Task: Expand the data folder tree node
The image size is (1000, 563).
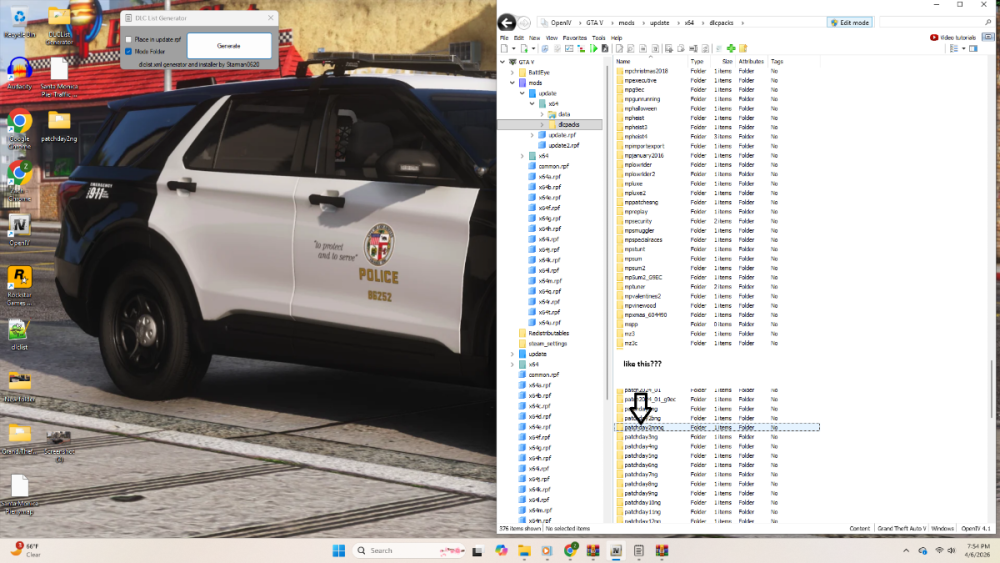Action: pyautogui.click(x=543, y=114)
